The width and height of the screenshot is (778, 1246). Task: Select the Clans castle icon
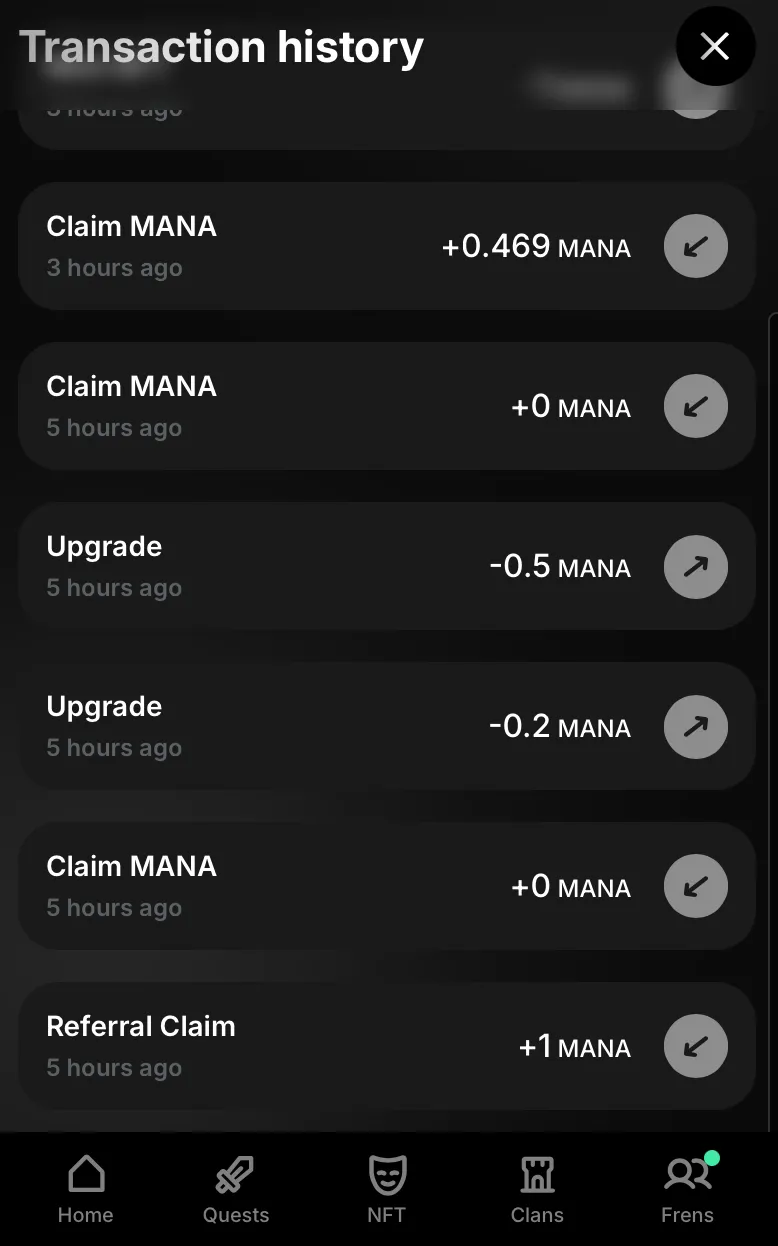pyautogui.click(x=537, y=1175)
